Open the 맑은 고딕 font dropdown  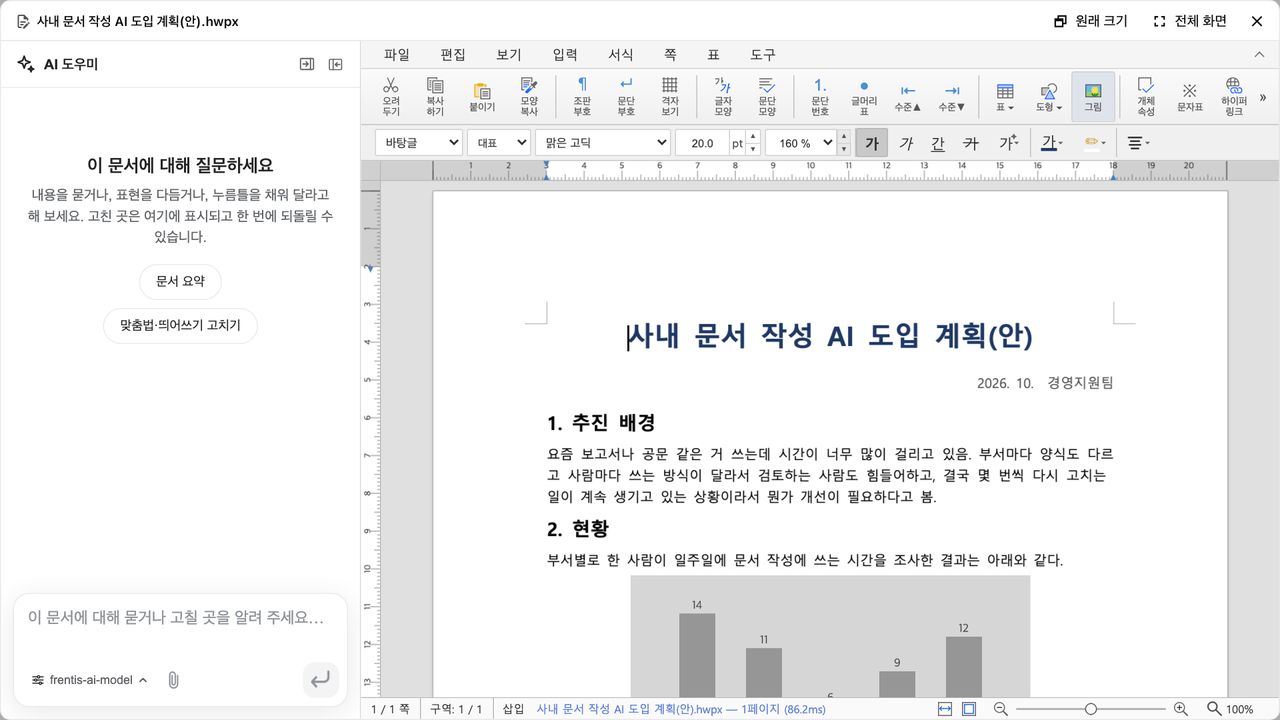pos(602,143)
